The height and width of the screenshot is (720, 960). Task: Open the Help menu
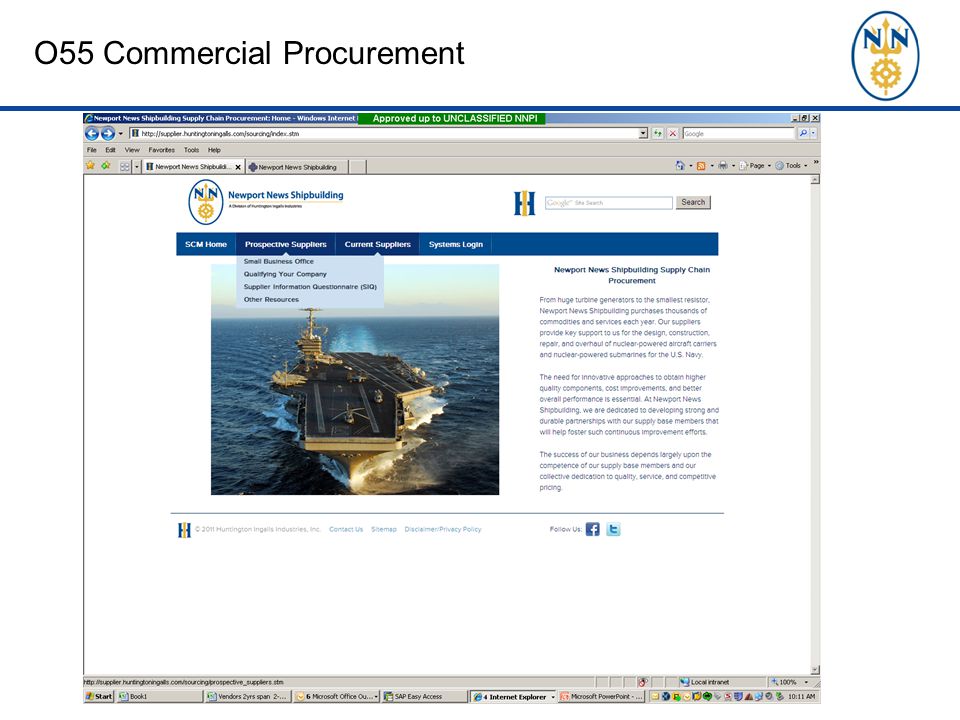point(214,150)
